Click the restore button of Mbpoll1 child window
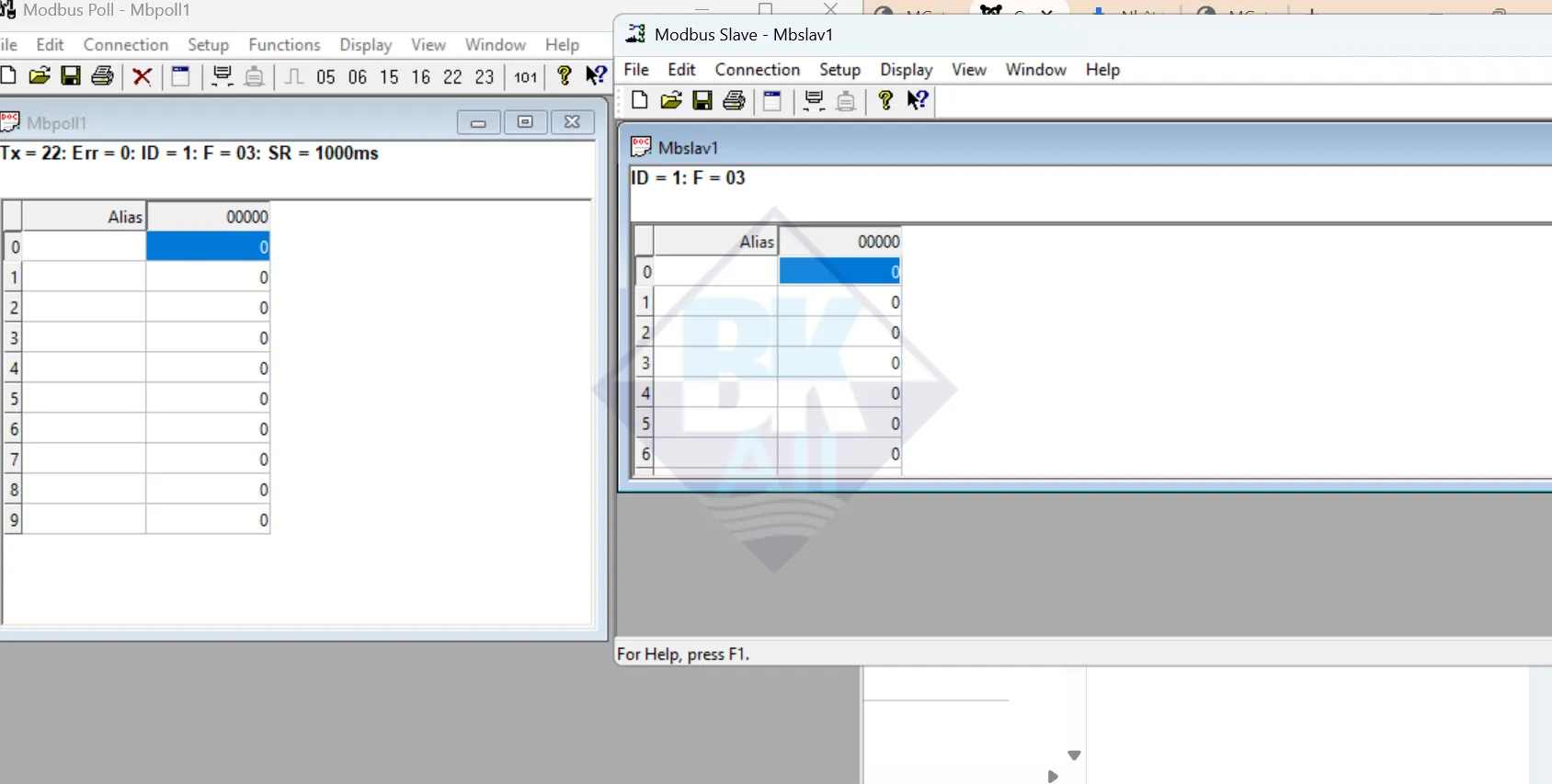 (525, 122)
